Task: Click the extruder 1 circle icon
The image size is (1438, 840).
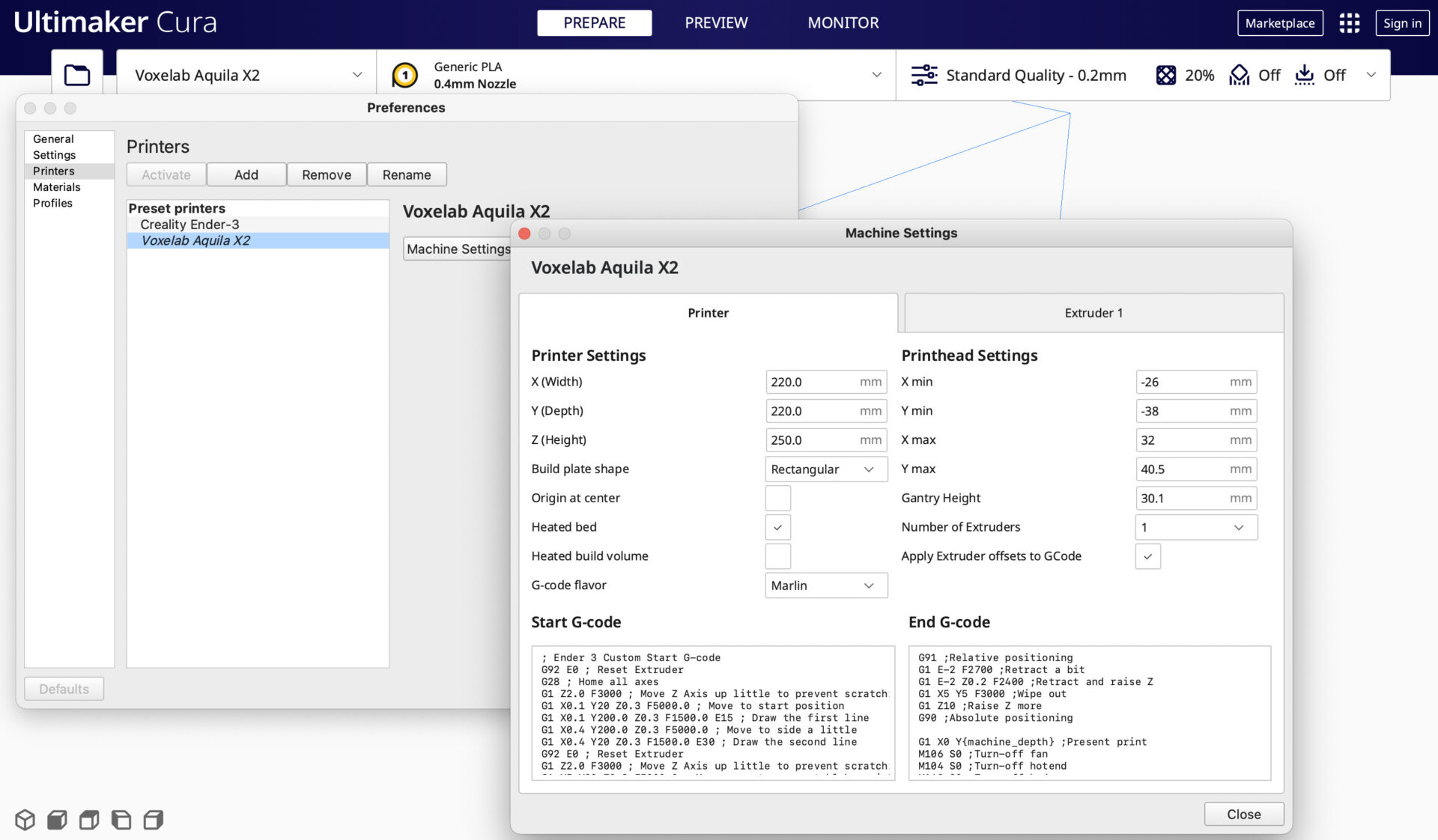Action: pyautogui.click(x=405, y=75)
